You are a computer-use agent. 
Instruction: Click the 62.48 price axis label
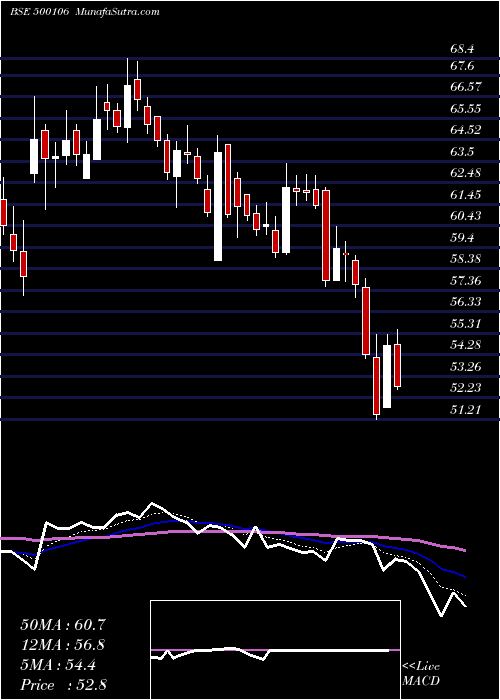(466, 173)
